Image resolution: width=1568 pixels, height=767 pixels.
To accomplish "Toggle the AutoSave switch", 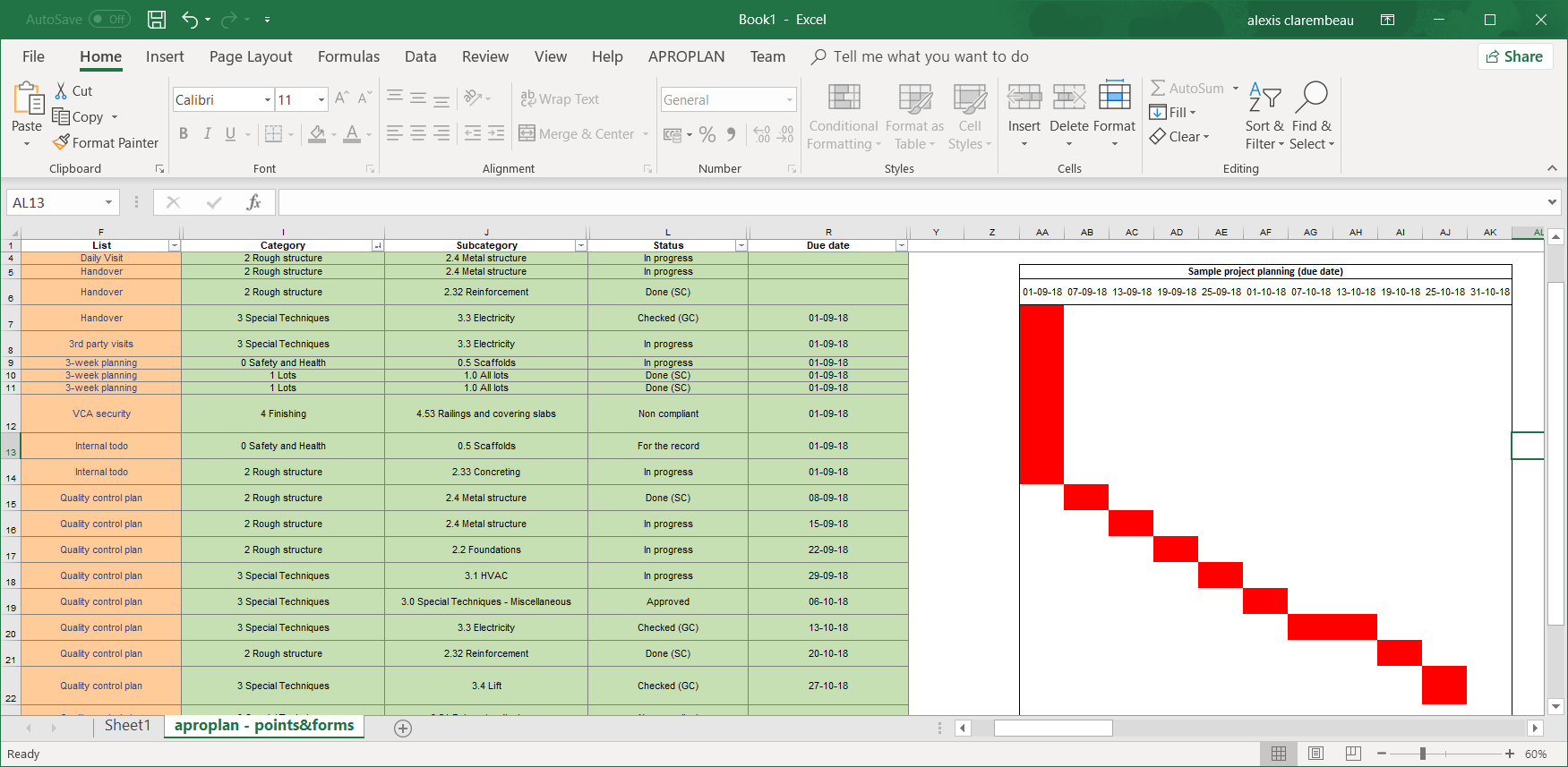I will [x=110, y=19].
